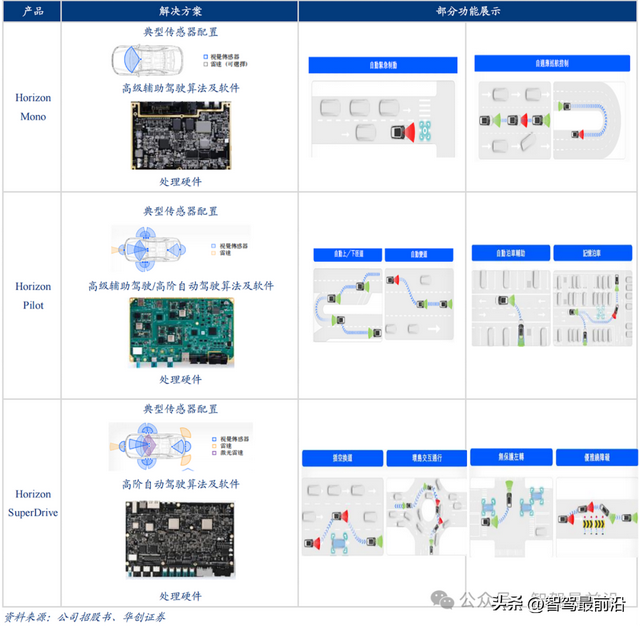This screenshot has height=626, width=640.
Task: Click orange 雷达 legend square in Pilot row
Action: click(x=213, y=253)
